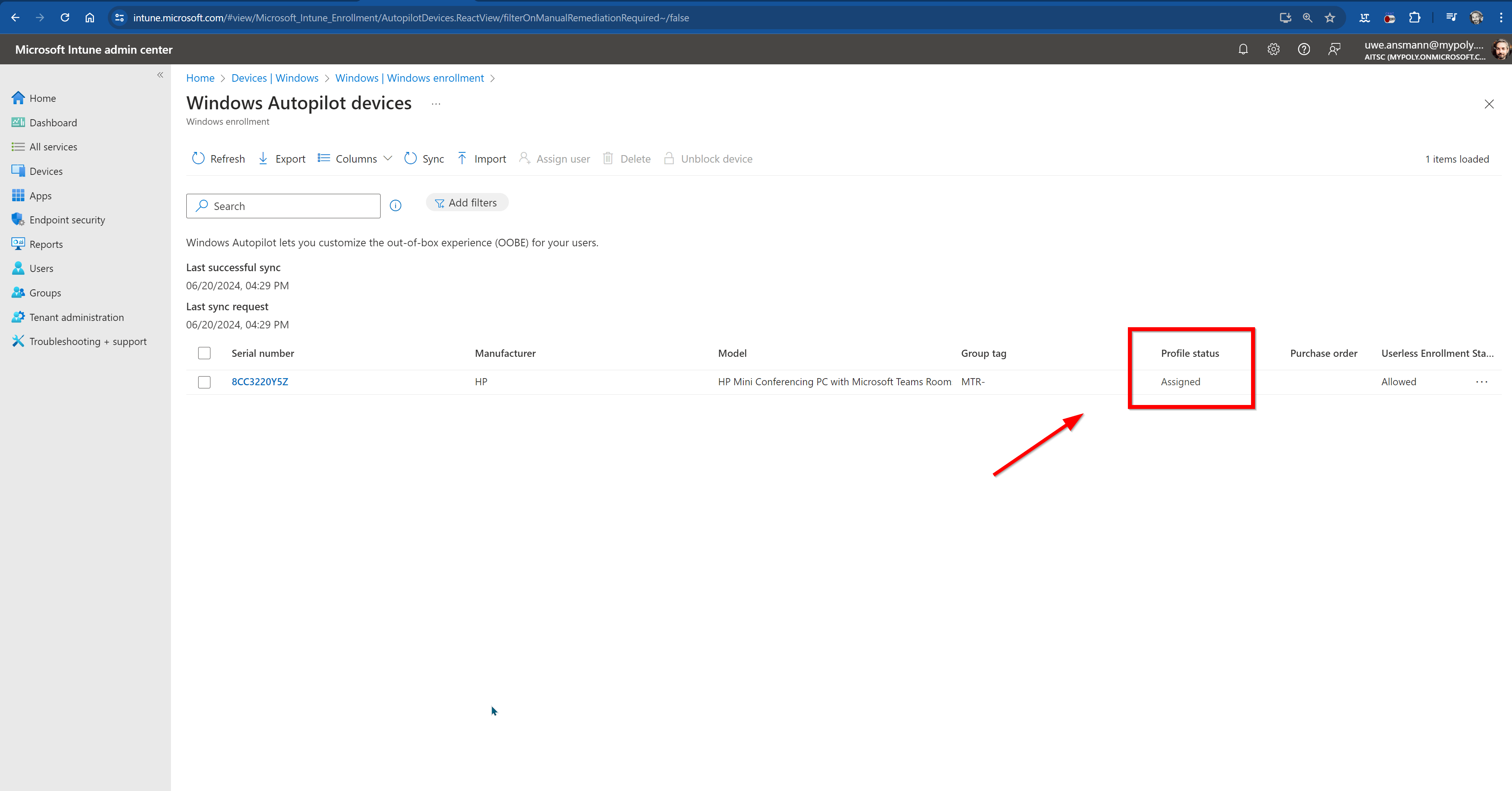
Task: Open Endpoint security in sidebar
Action: point(67,220)
